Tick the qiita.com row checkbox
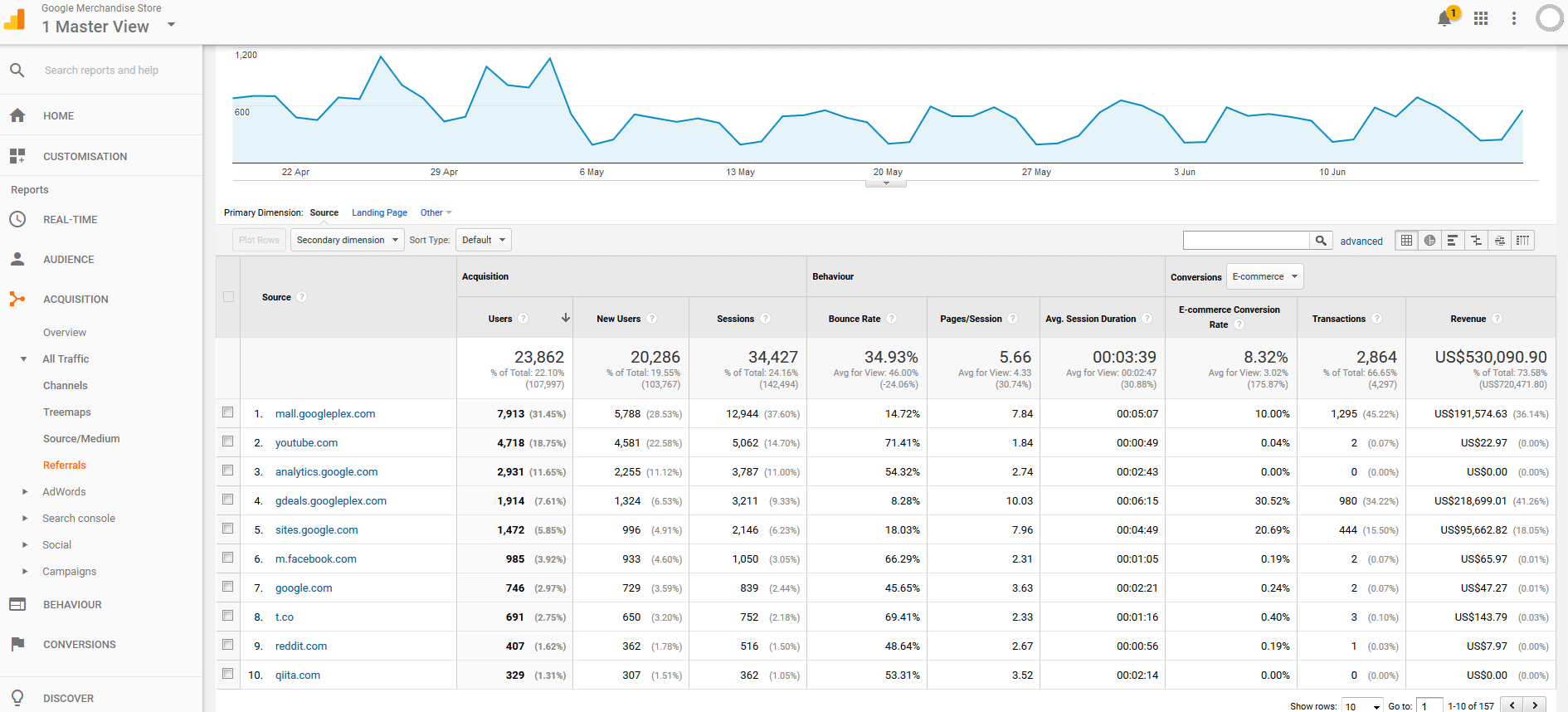This screenshot has height=712, width=1568. 228,674
